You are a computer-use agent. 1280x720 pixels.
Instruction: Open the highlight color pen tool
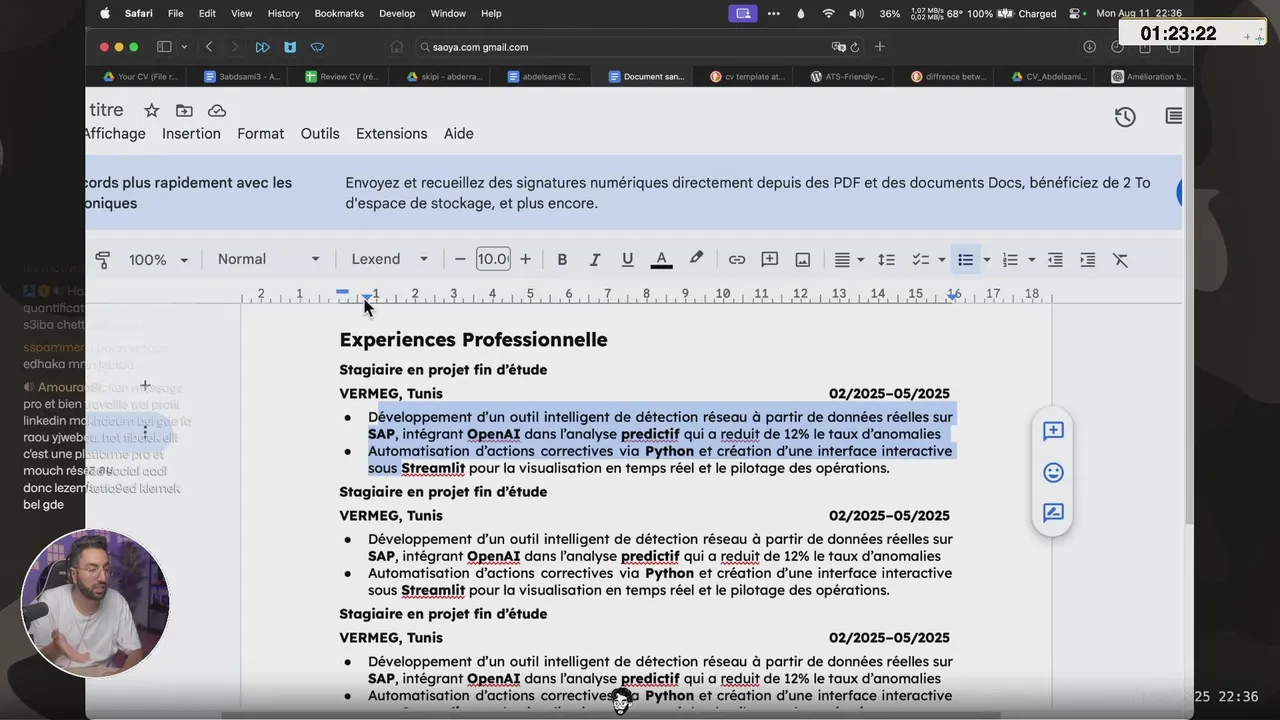tap(696, 259)
